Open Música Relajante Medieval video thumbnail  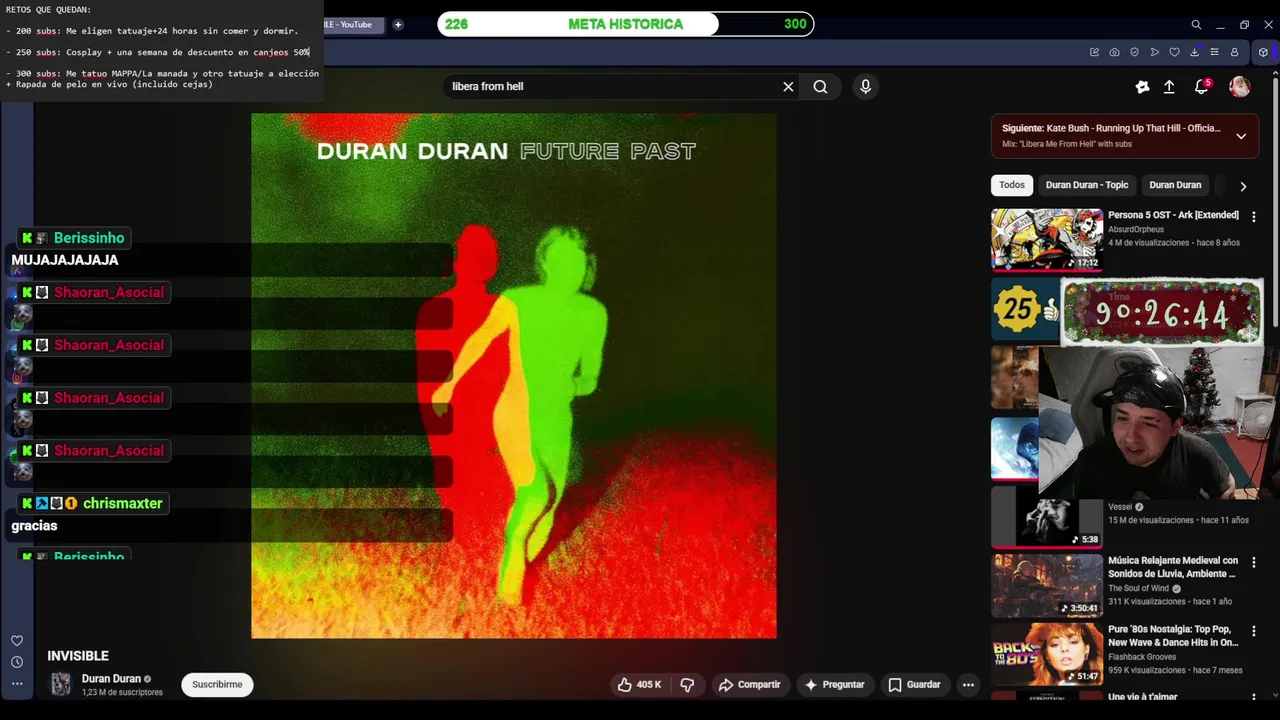[1047, 585]
